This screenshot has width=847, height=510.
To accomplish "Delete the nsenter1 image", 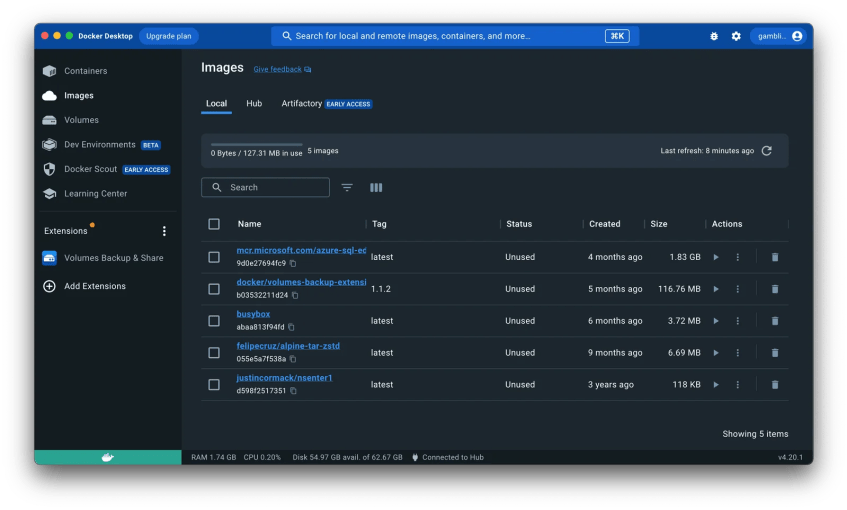I will pyautogui.click(x=775, y=385).
